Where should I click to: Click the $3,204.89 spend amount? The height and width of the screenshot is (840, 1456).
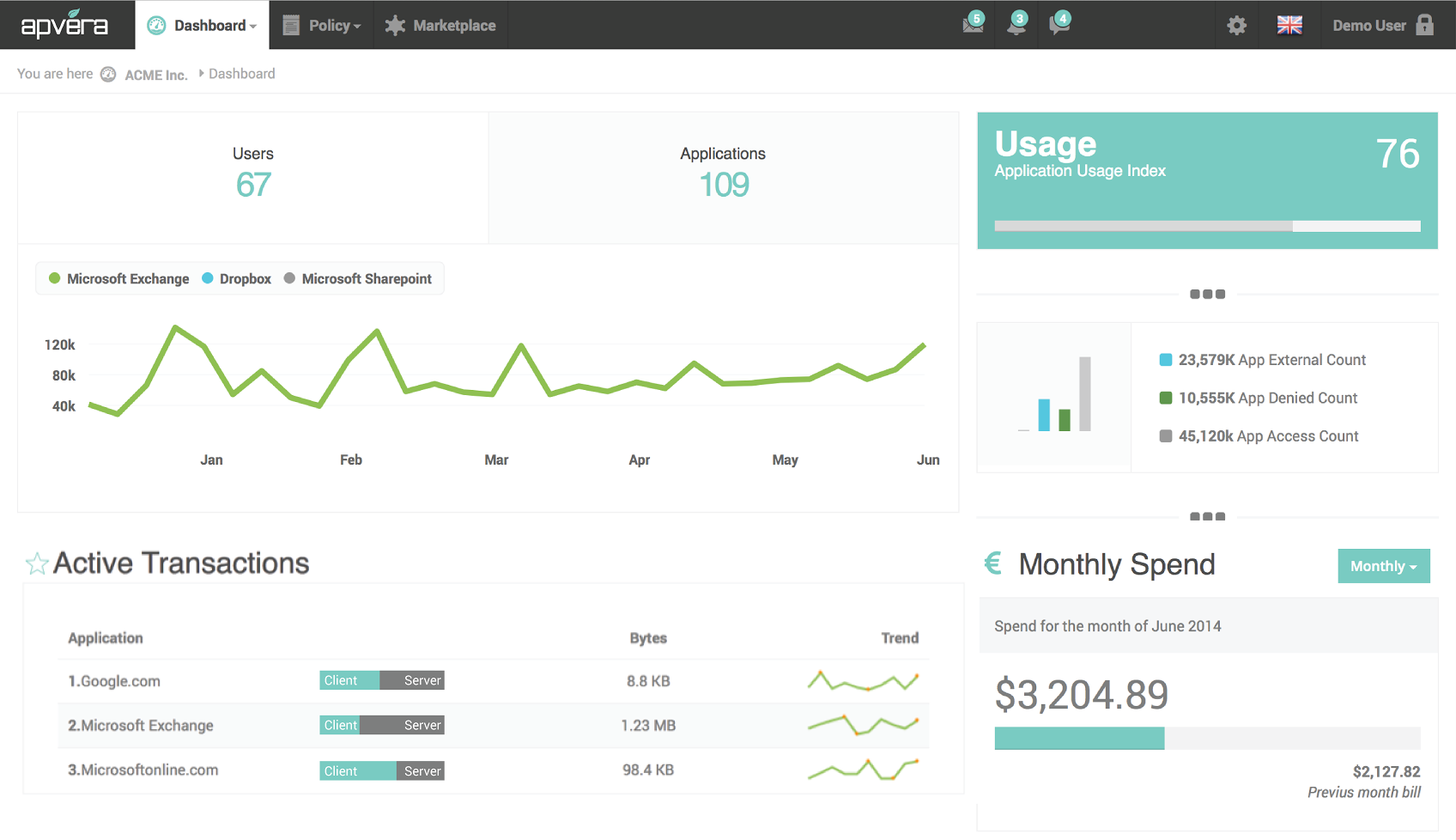1082,694
